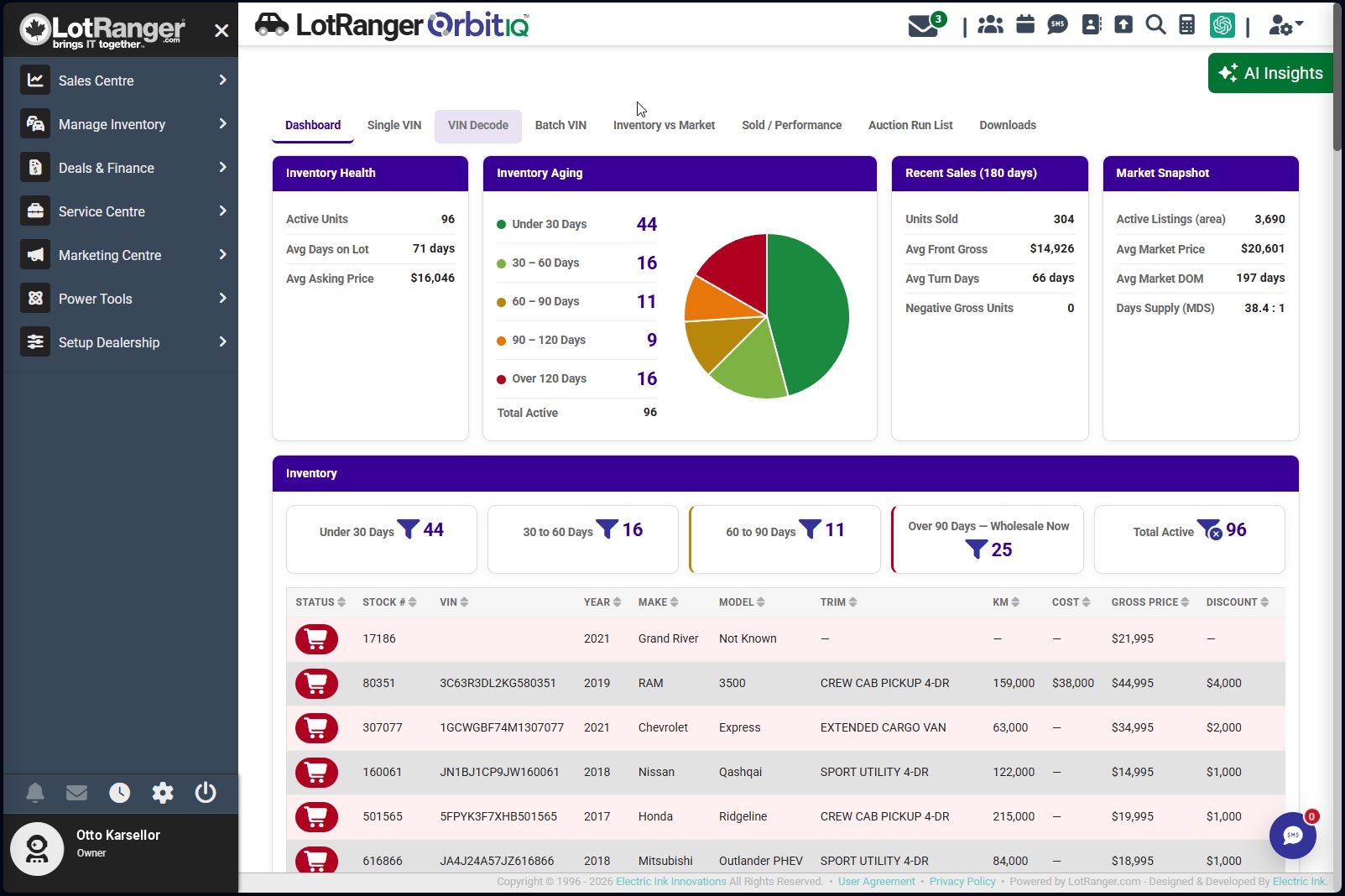
Task: Open the User Agreement link
Action: 876,882
